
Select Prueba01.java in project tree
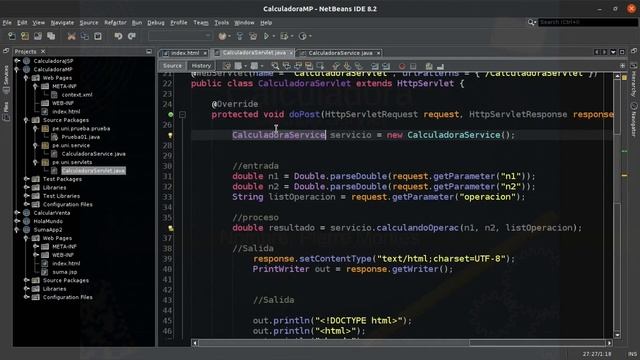pos(80,137)
